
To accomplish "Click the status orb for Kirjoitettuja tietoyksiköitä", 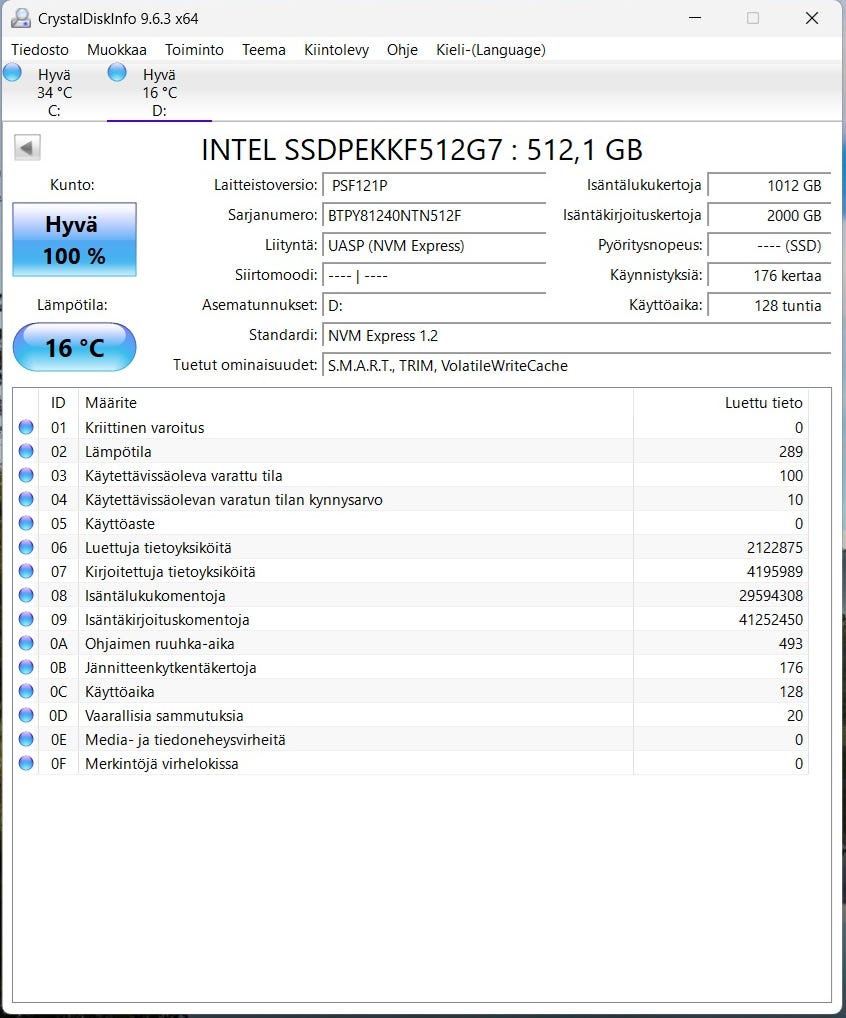I will click(x=26, y=571).
